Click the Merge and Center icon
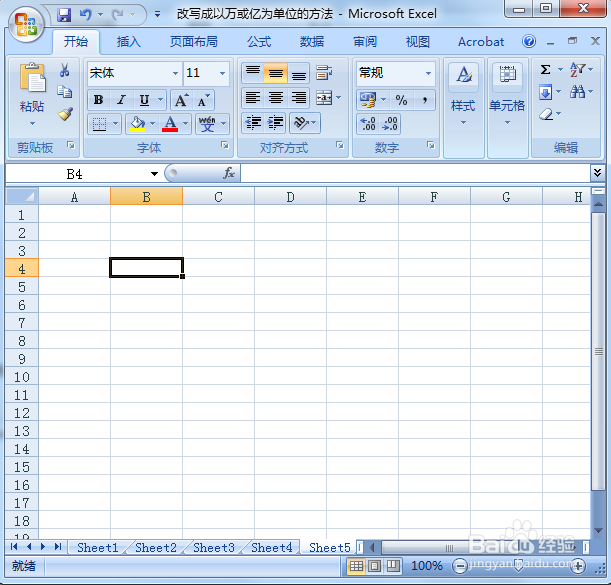 pos(324,98)
